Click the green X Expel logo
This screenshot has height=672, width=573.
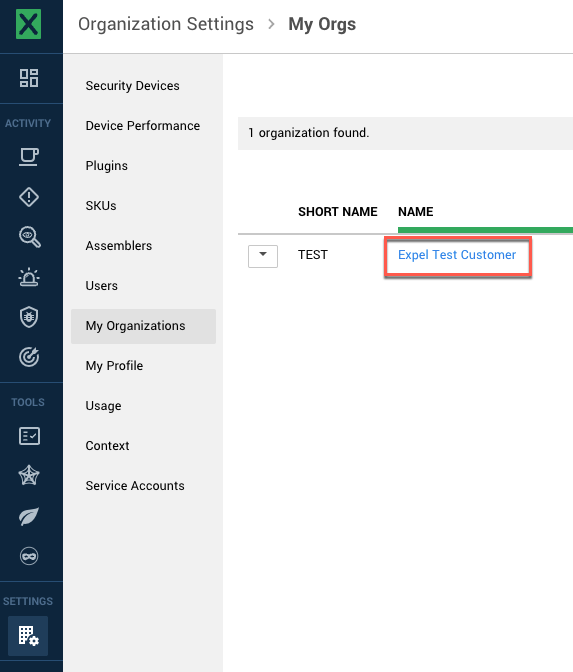[x=28, y=24]
